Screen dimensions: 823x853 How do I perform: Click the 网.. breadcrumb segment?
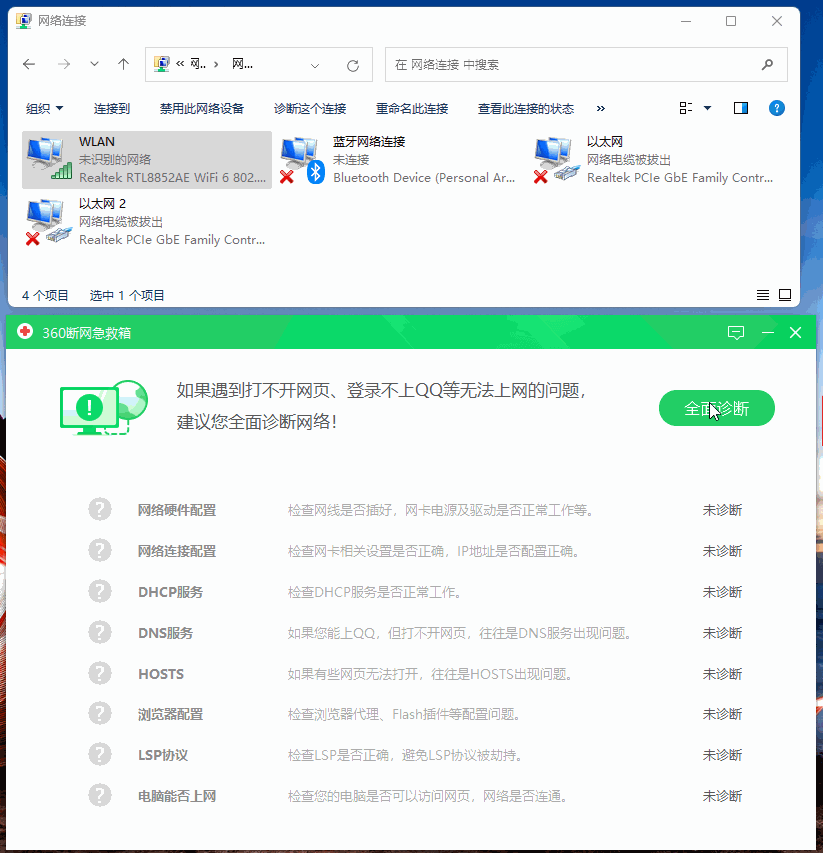(198, 64)
